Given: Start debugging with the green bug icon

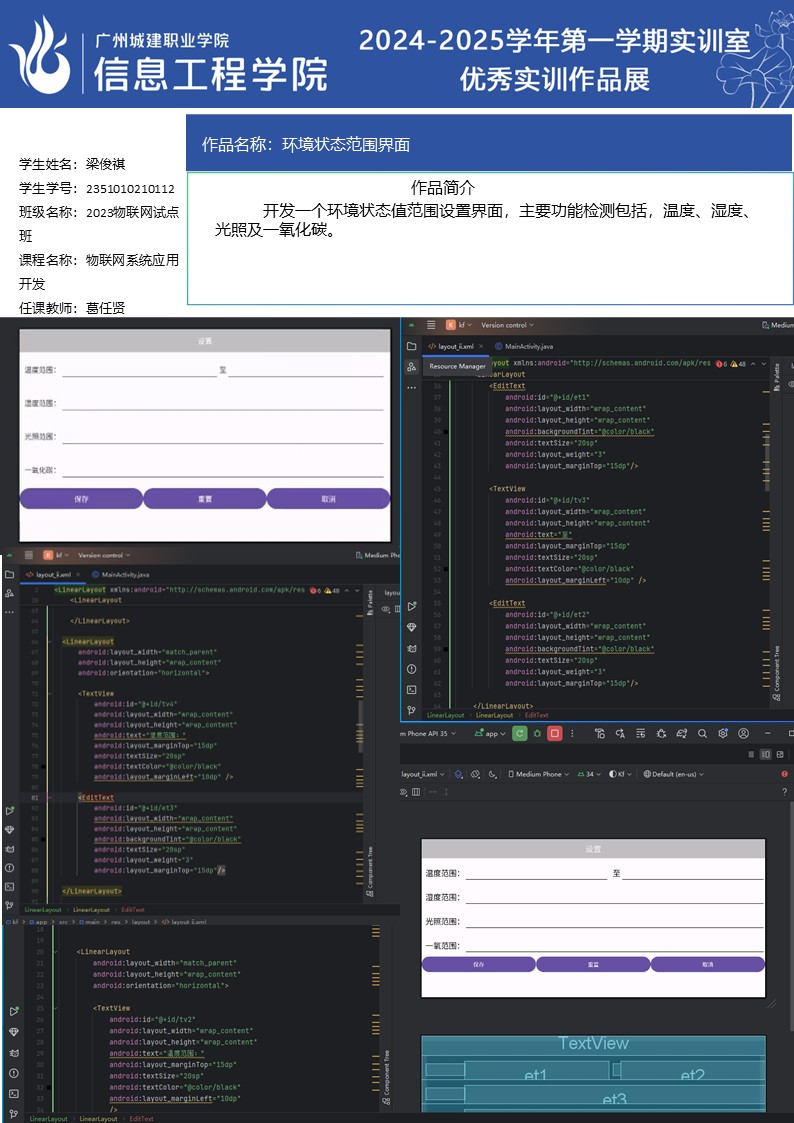Looking at the screenshot, I should (537, 733).
